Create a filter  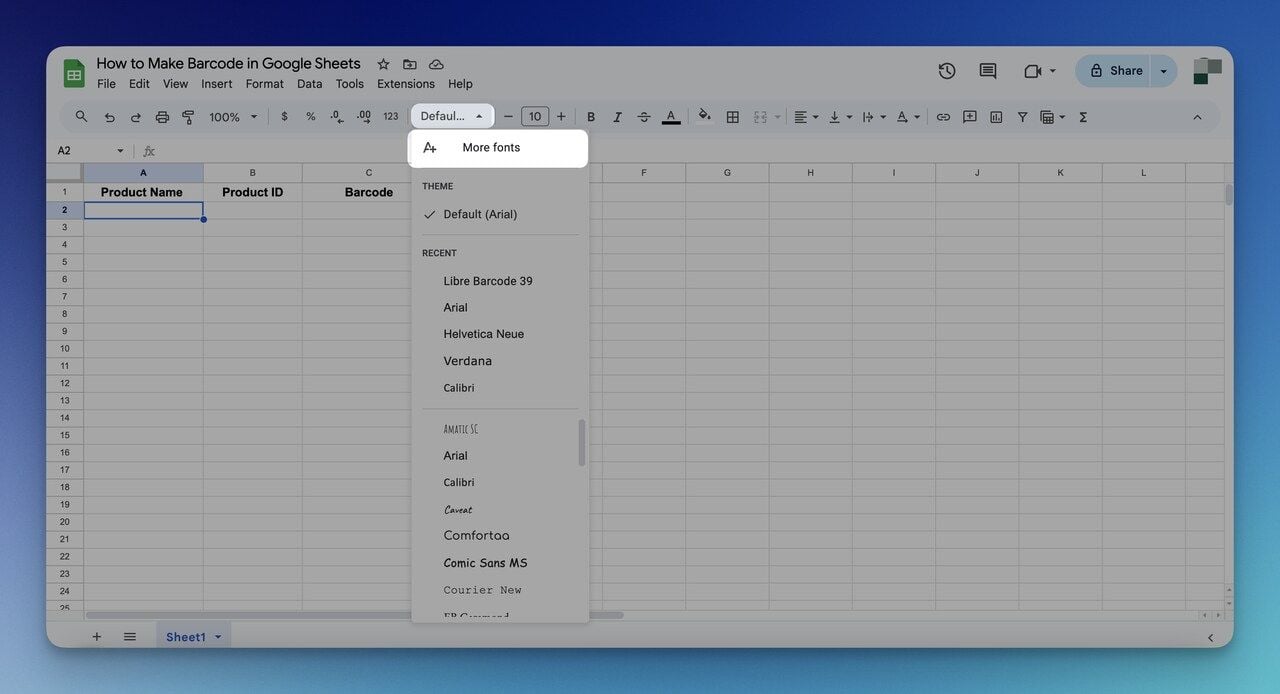pyautogui.click(x=1022, y=117)
